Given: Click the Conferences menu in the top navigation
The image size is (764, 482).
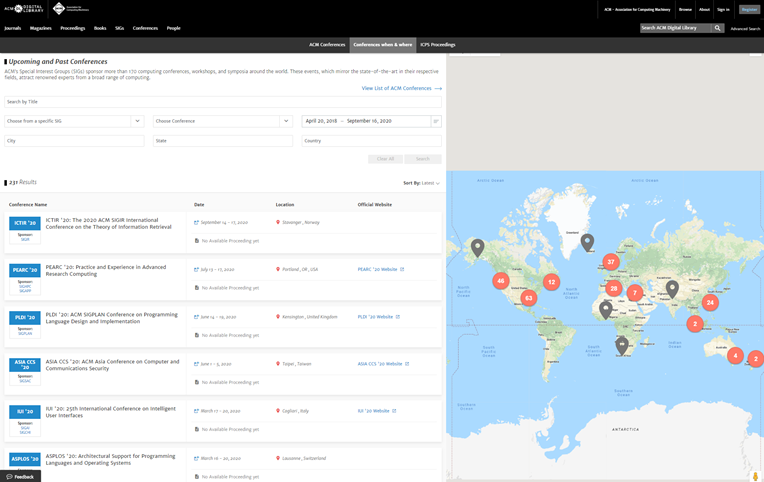Looking at the screenshot, I should (x=145, y=28).
